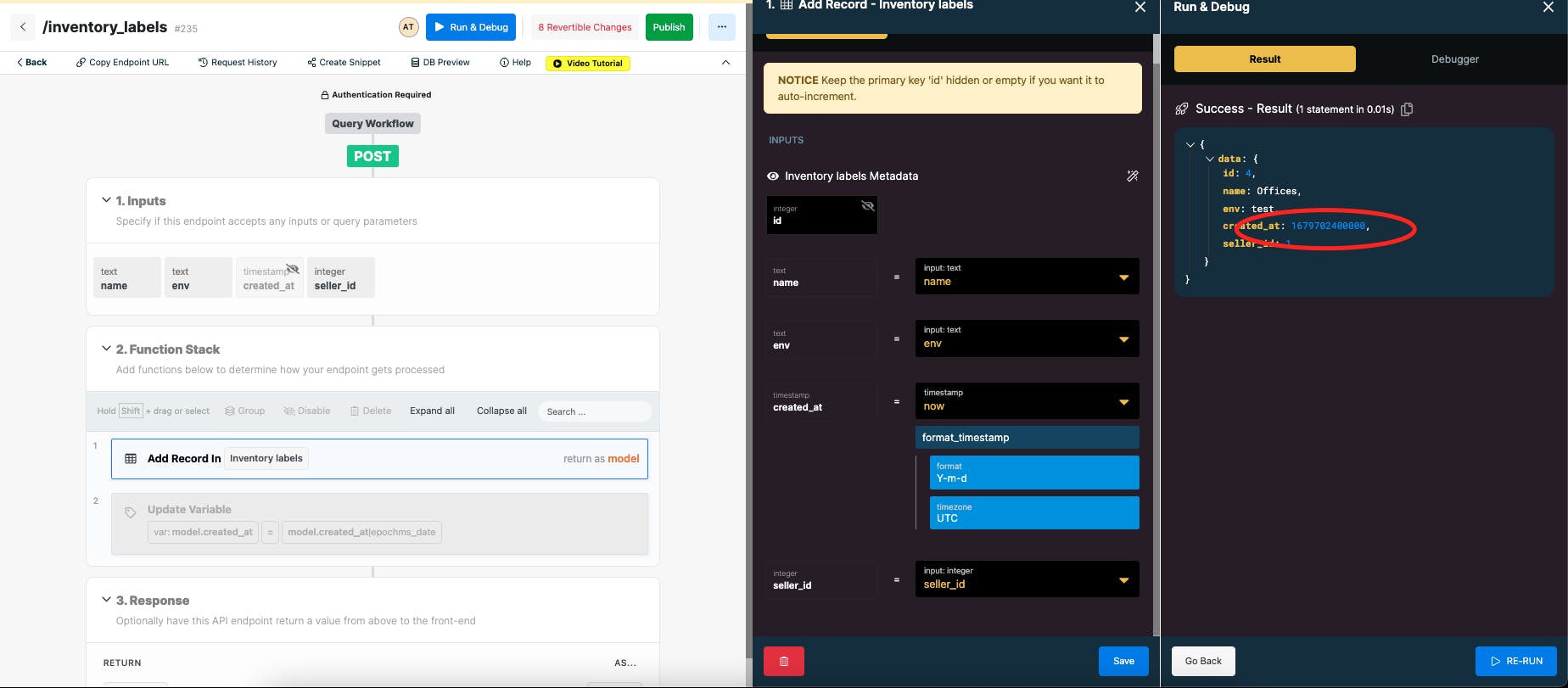
Task: Select the name text input chip
Action: click(x=127, y=277)
